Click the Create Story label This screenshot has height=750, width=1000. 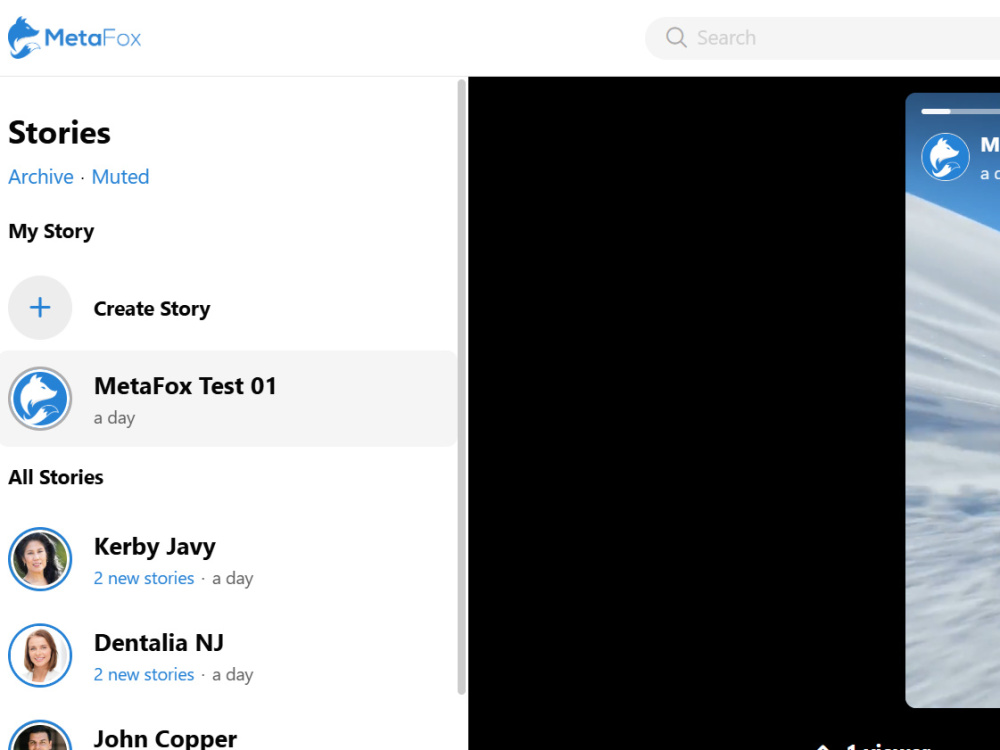coord(152,309)
